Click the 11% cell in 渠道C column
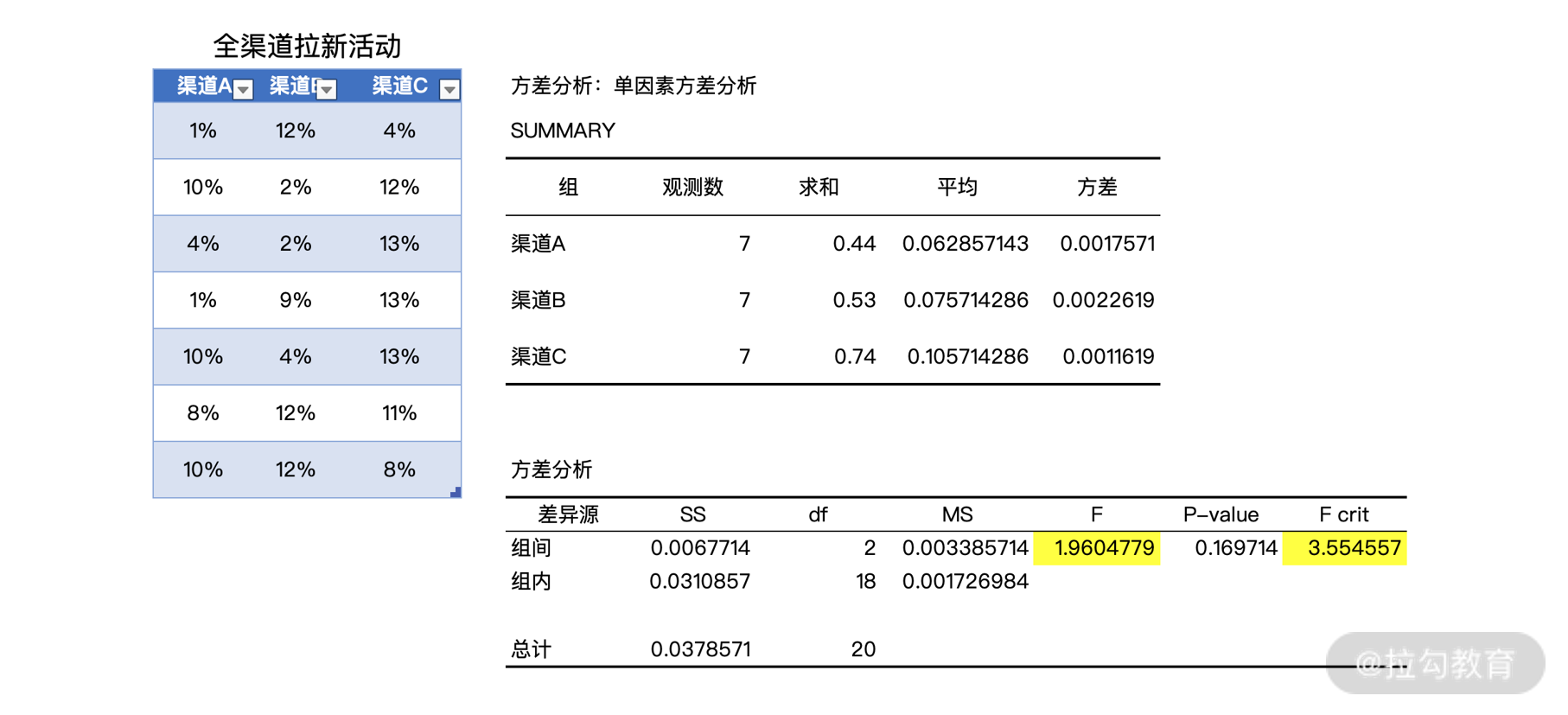The height and width of the screenshot is (715, 1568). pos(399,413)
